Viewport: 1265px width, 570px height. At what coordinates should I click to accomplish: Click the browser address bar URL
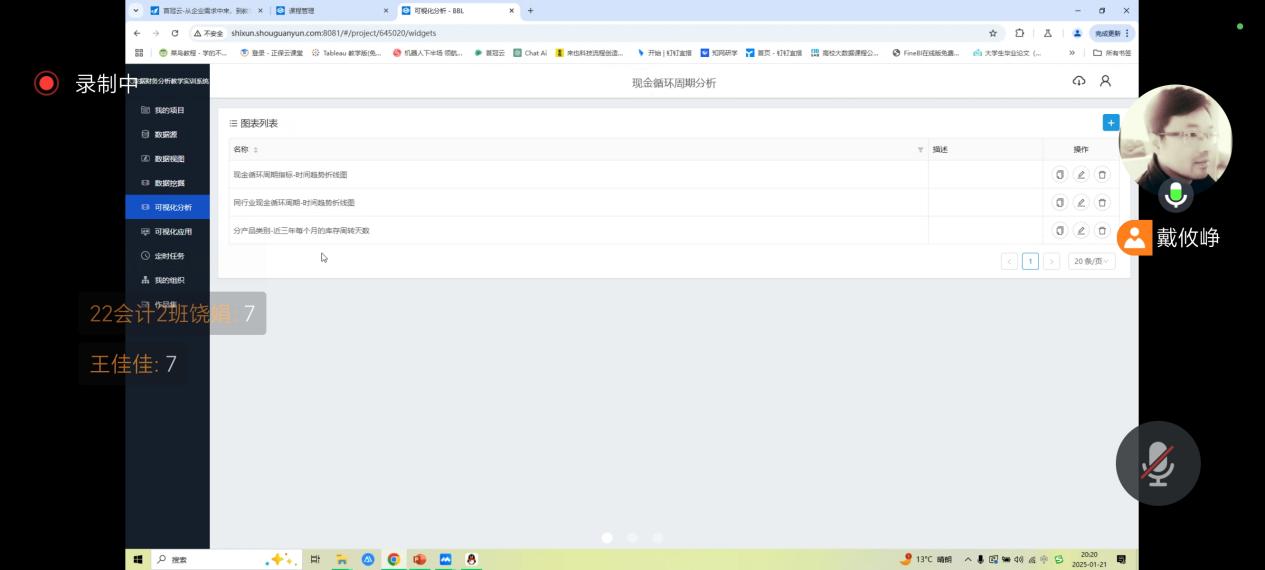(333, 33)
